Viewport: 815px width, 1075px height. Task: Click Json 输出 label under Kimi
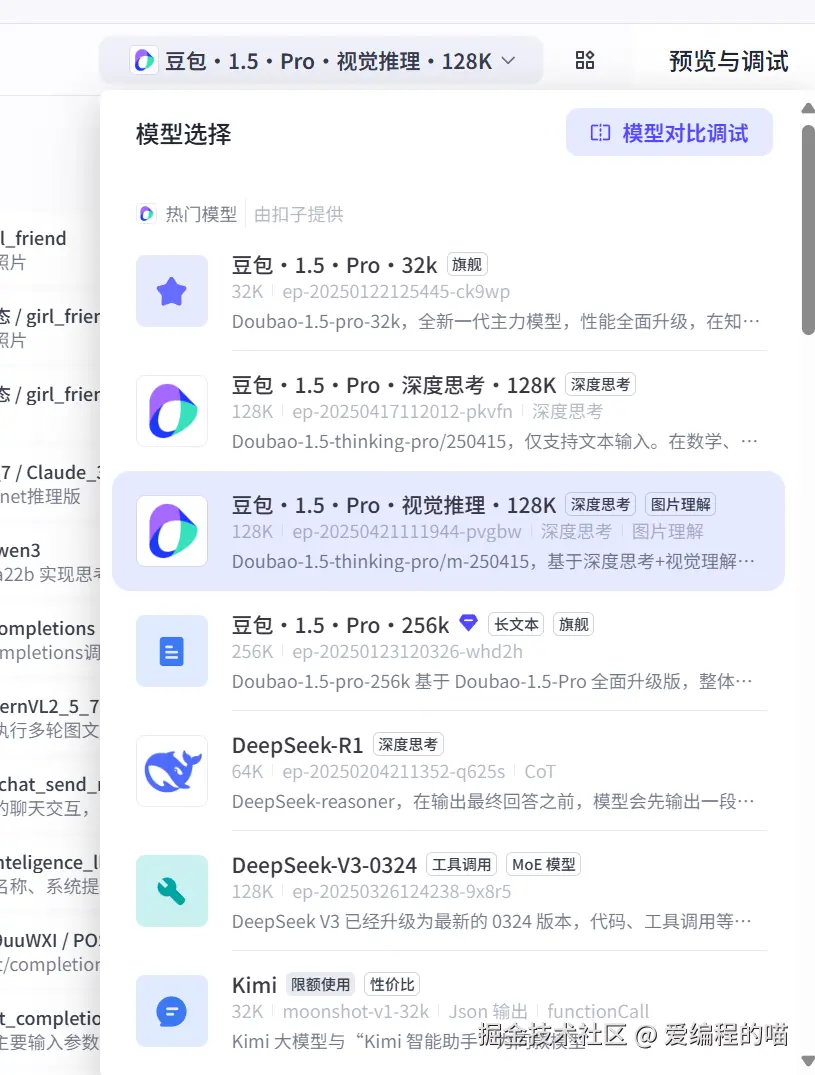click(x=489, y=1011)
